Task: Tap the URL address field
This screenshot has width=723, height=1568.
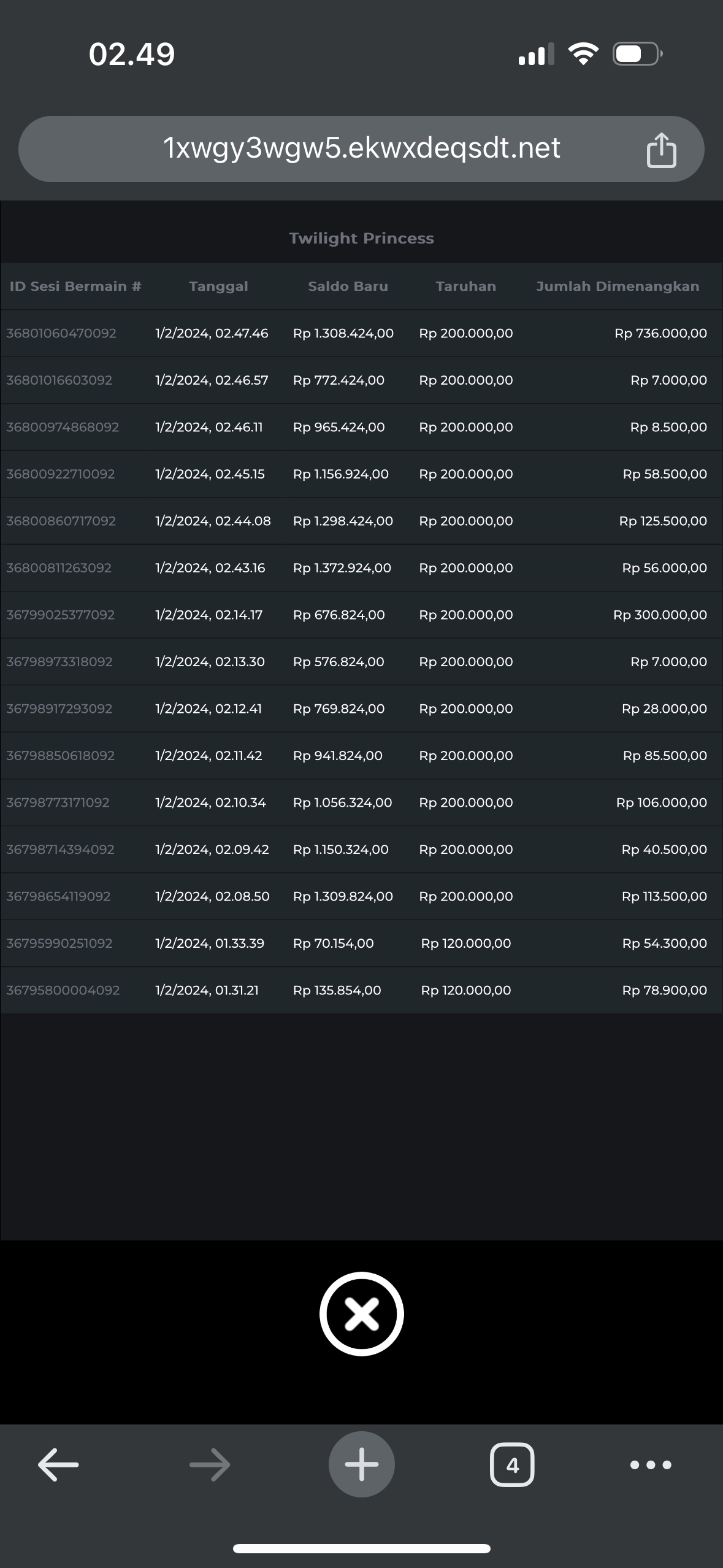Action: 361,148
